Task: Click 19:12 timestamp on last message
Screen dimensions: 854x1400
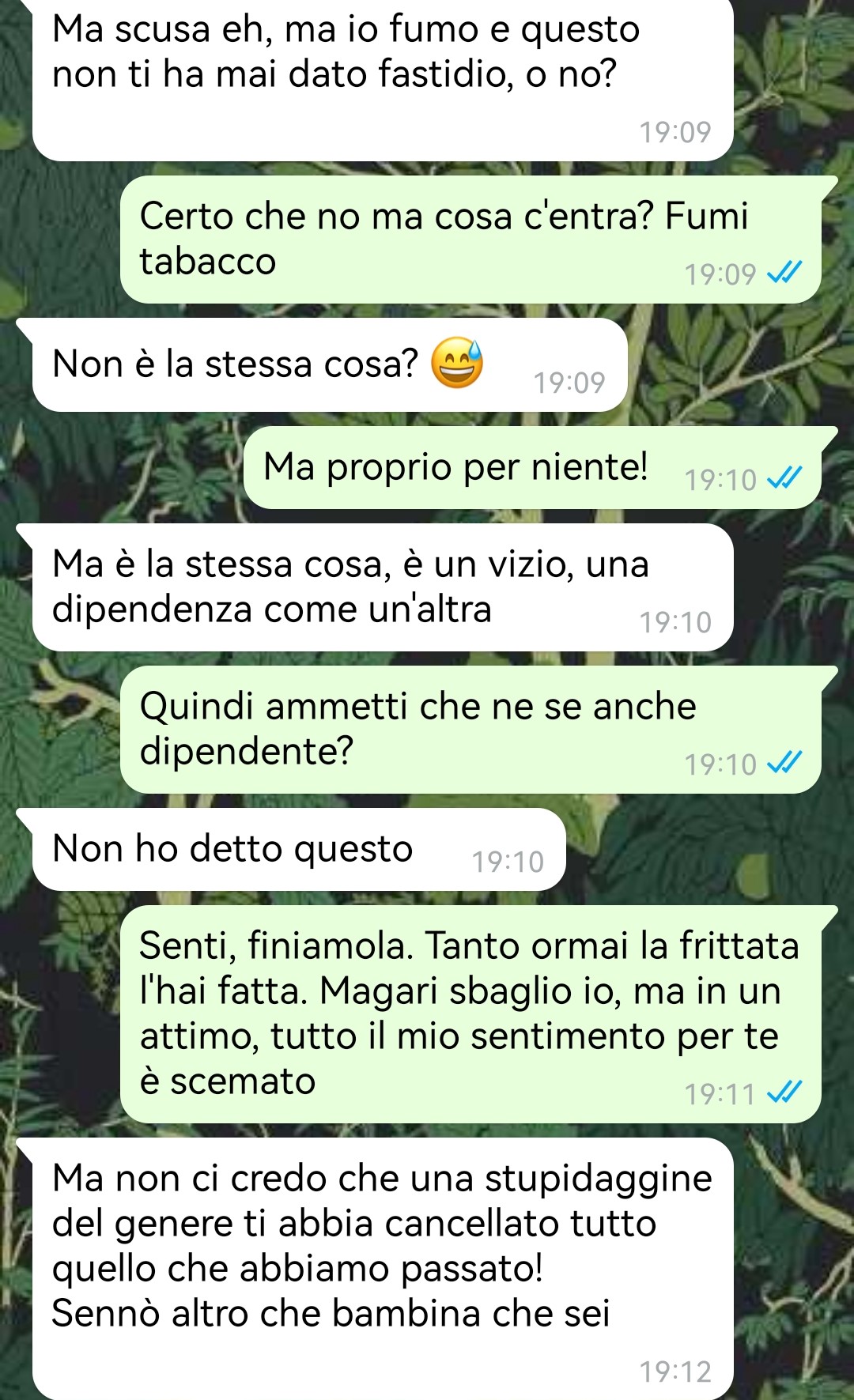Action: point(675,1372)
